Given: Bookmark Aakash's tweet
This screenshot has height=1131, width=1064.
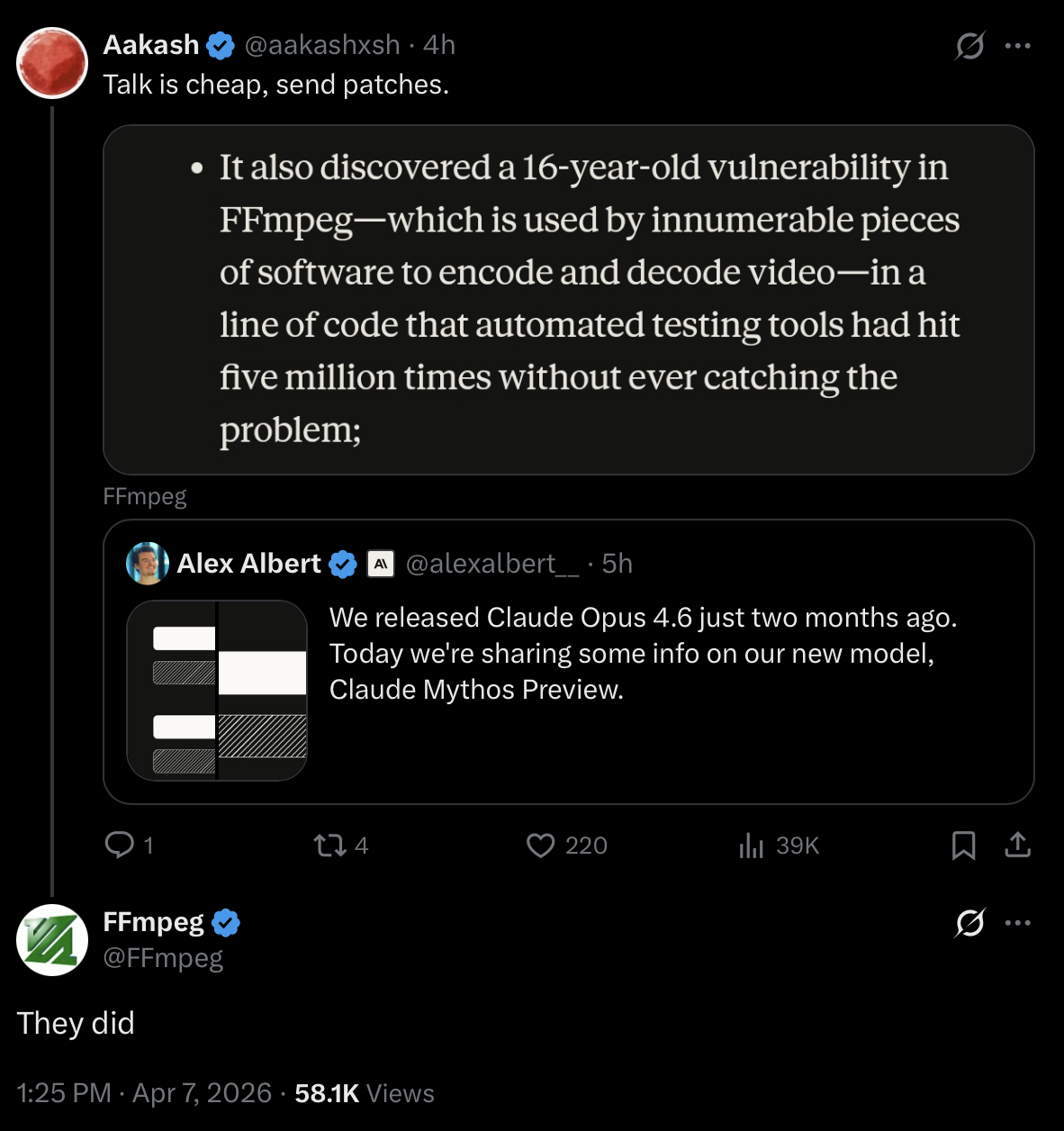Looking at the screenshot, I should point(963,845).
